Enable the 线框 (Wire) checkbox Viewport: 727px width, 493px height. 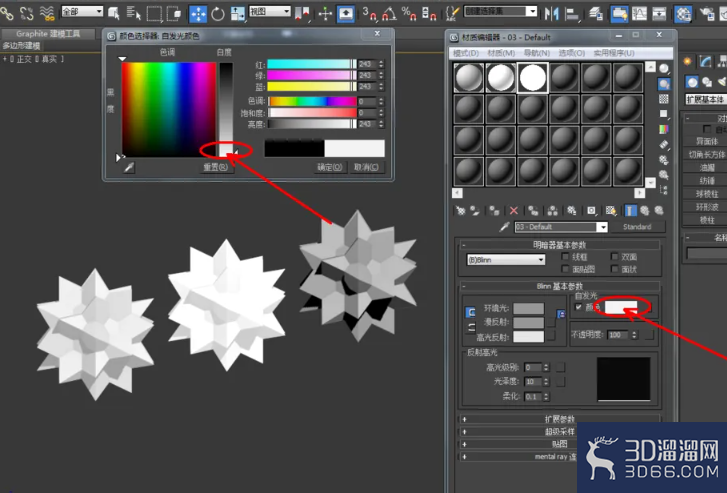pyautogui.click(x=565, y=256)
